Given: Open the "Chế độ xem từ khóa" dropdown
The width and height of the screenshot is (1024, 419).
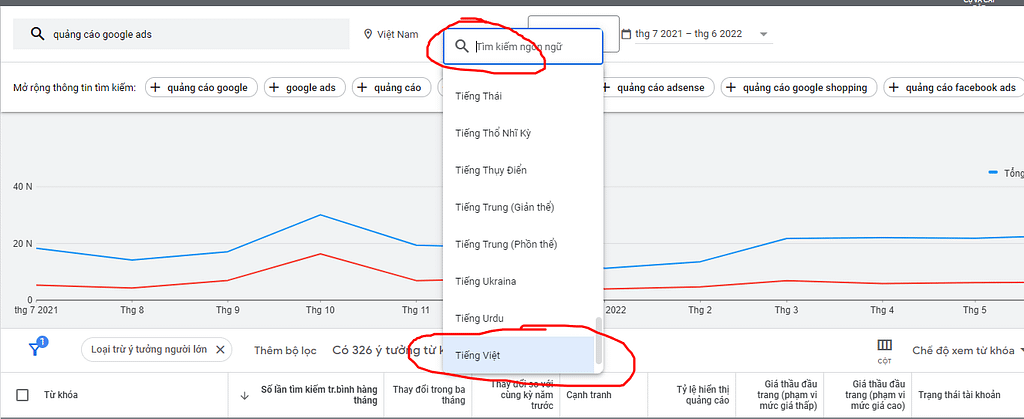Looking at the screenshot, I should tap(968, 350).
